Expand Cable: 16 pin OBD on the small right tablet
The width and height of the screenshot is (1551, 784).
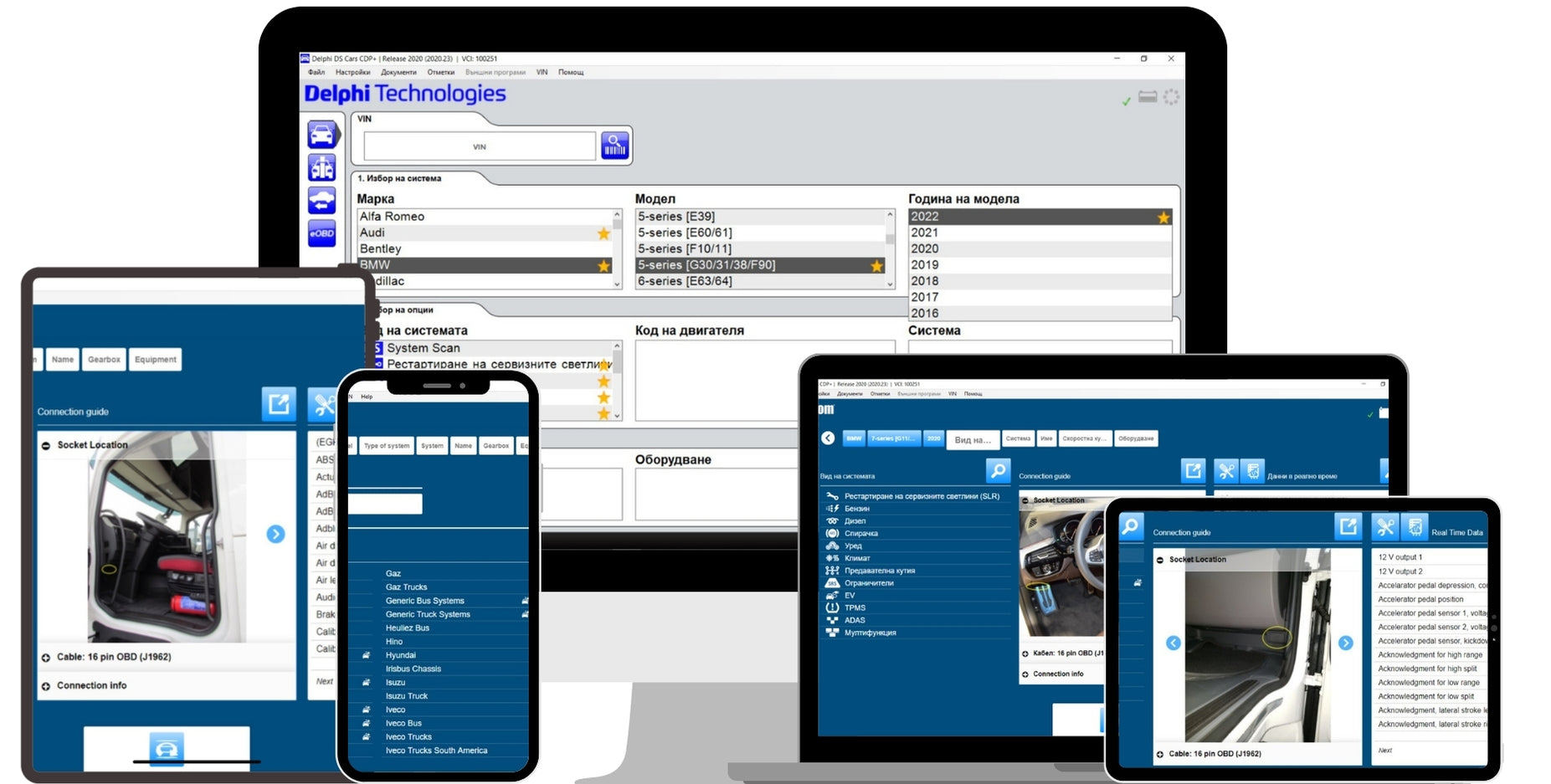tap(1160, 754)
